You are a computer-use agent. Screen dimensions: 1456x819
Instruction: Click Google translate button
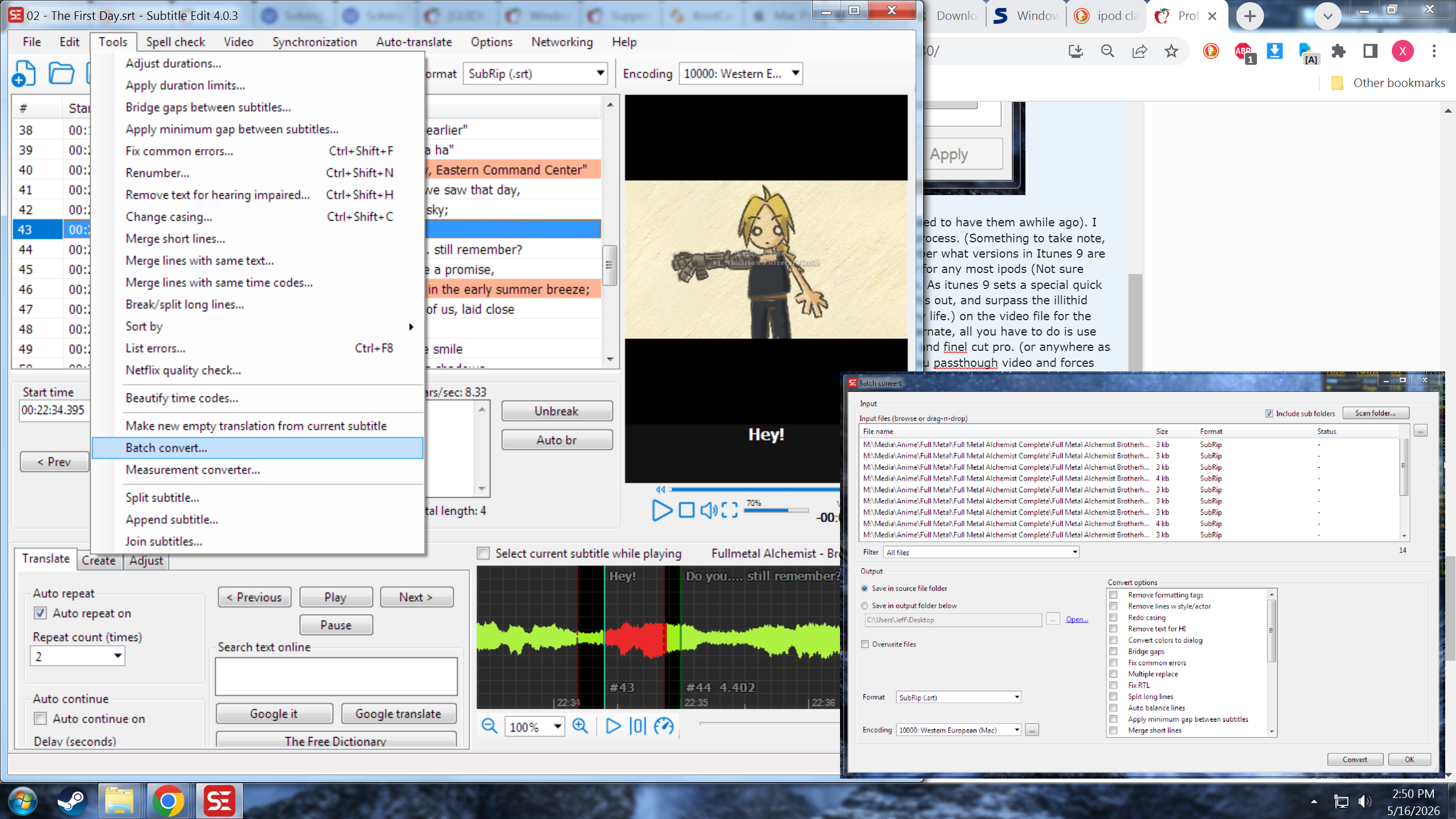398,714
